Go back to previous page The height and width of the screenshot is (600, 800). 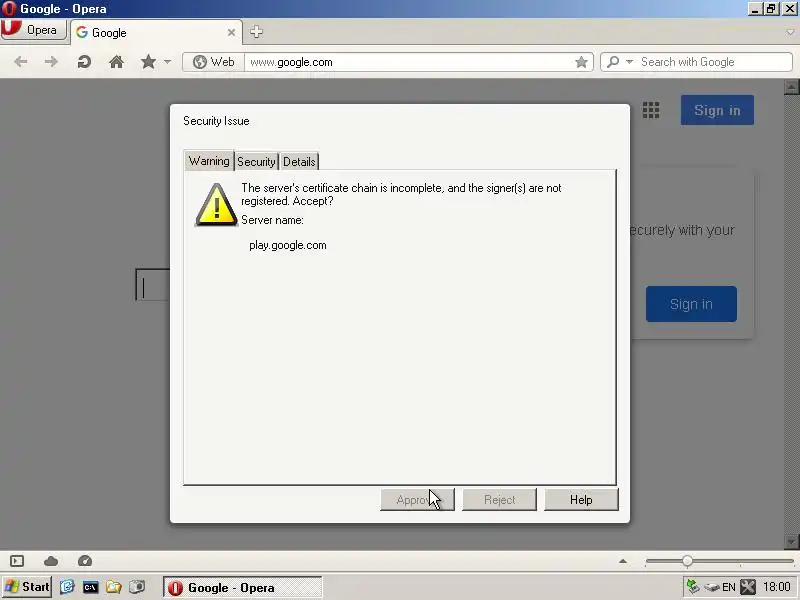click(21, 62)
